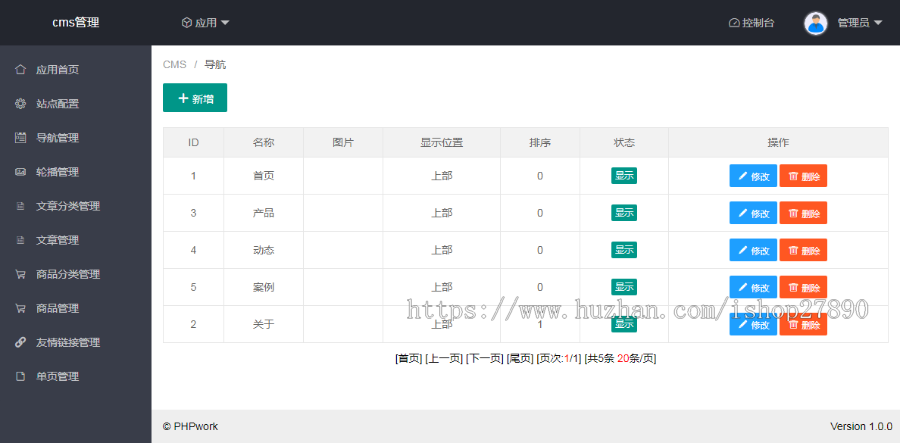Click the document icon beside 文章分类管理
This screenshot has width=900, height=443.
coord(21,206)
